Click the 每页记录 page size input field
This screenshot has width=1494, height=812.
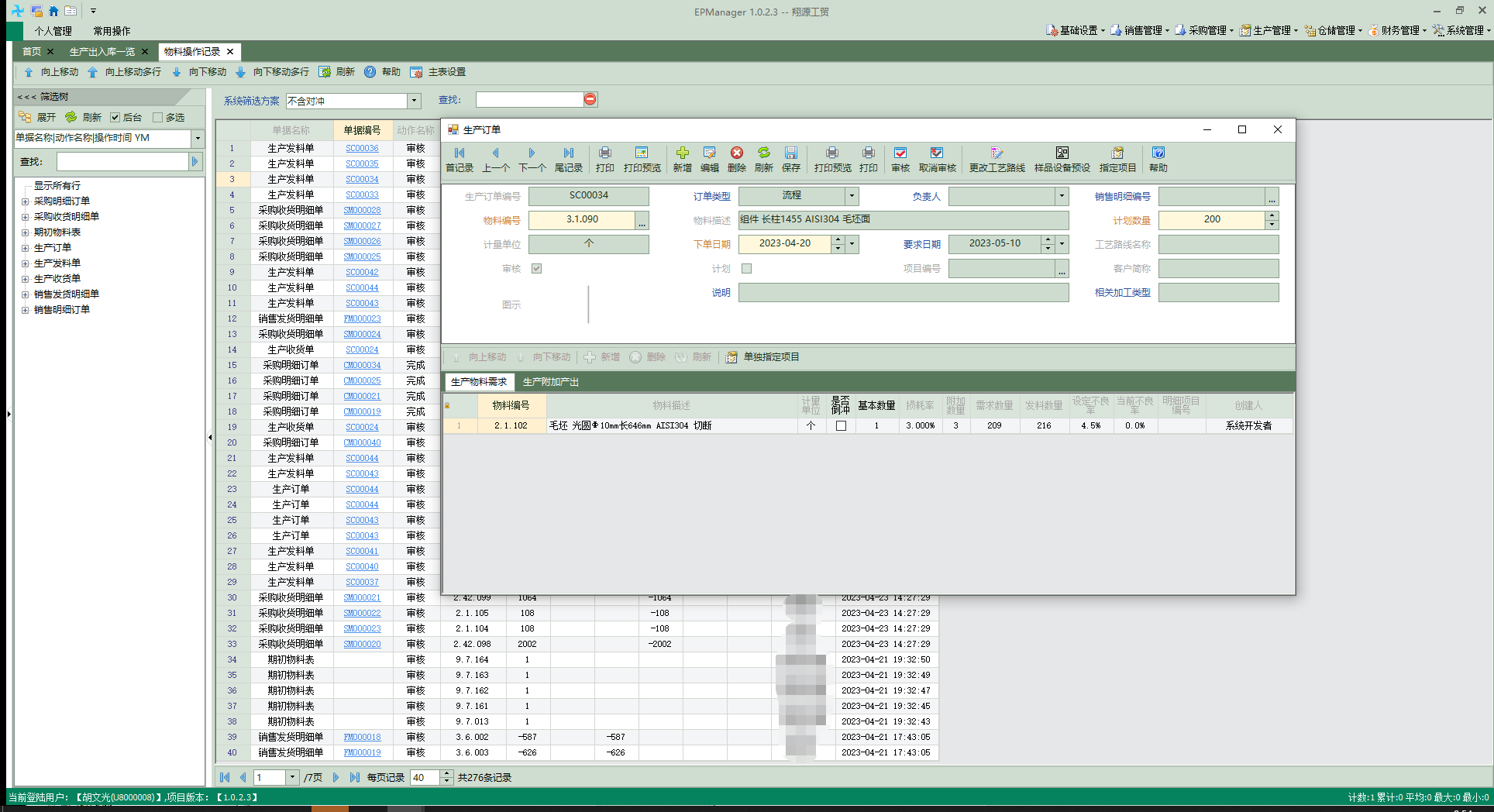click(x=425, y=777)
